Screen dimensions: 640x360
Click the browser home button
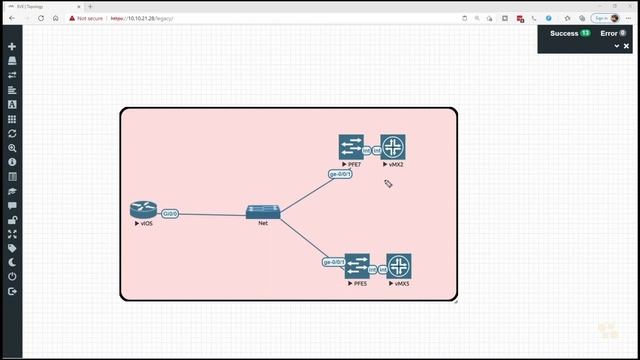click(x=56, y=18)
